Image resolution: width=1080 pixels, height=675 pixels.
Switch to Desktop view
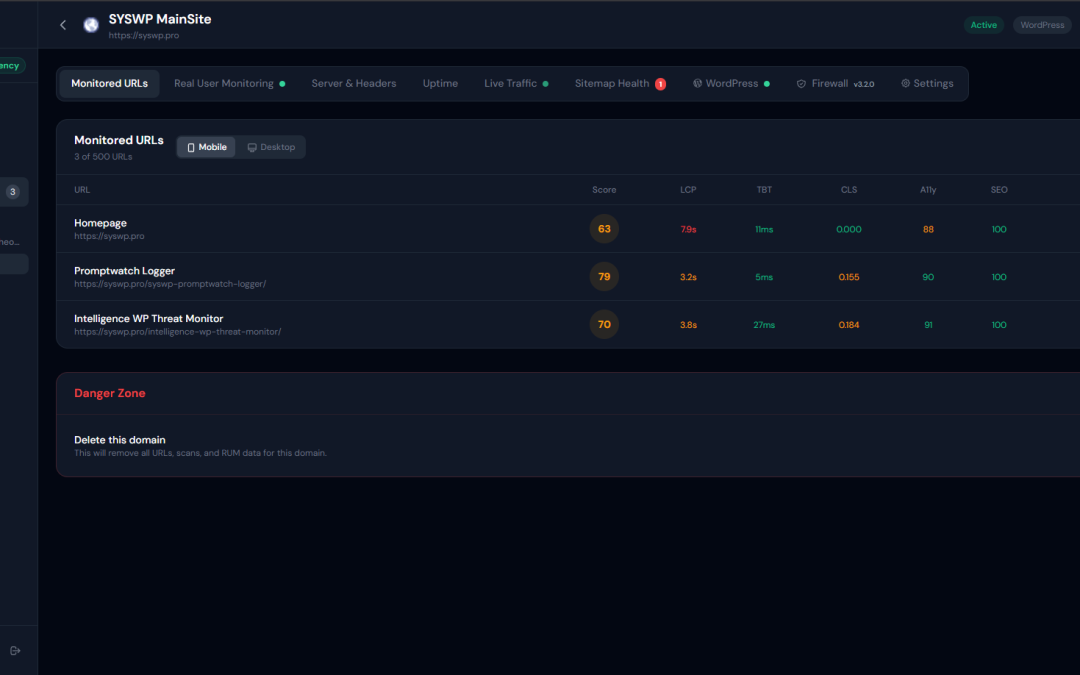pos(271,147)
